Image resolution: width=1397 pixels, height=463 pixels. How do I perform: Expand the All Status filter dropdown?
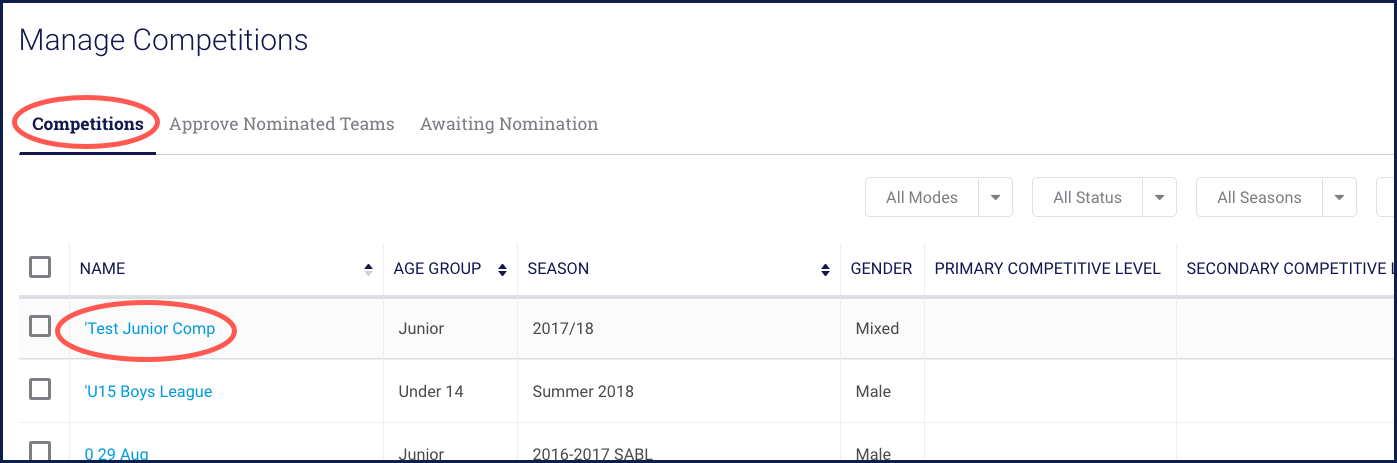tap(1103, 198)
